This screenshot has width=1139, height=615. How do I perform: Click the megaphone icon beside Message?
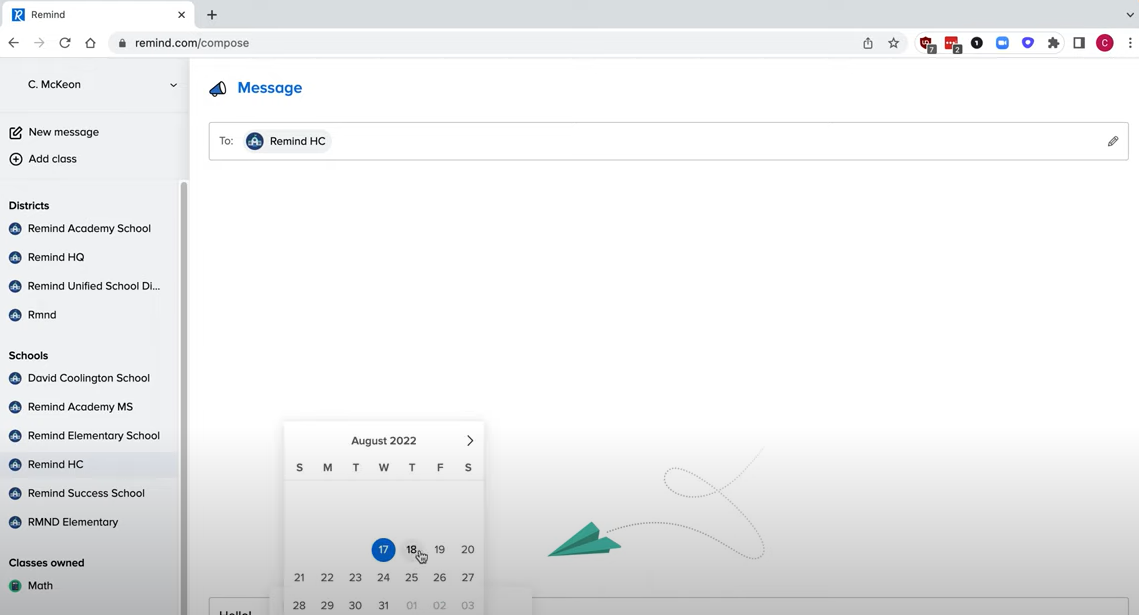pos(218,88)
